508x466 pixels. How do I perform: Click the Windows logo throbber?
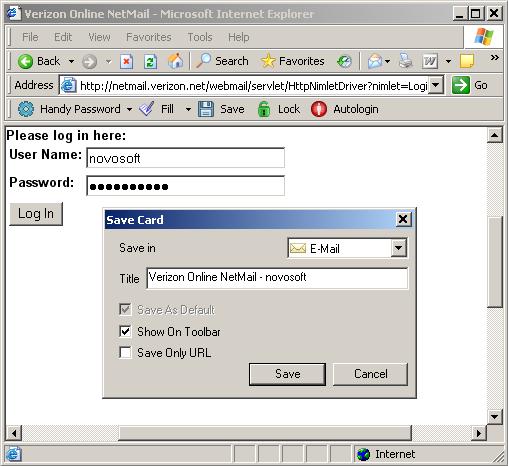point(484,37)
